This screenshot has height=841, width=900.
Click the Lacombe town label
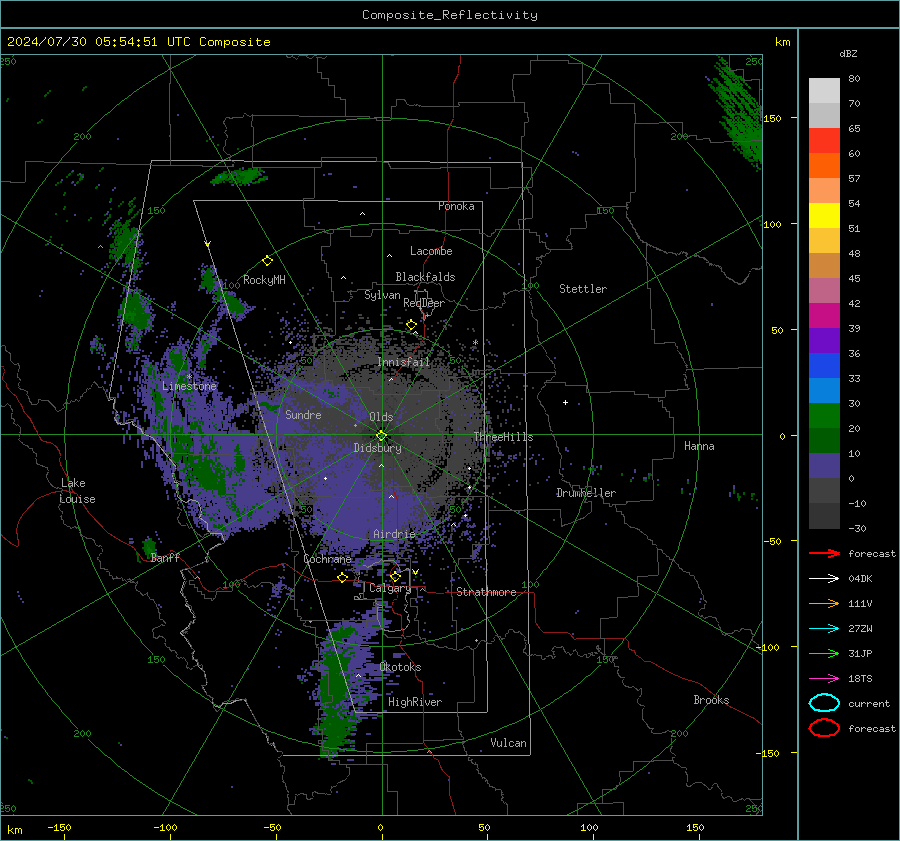[430, 251]
